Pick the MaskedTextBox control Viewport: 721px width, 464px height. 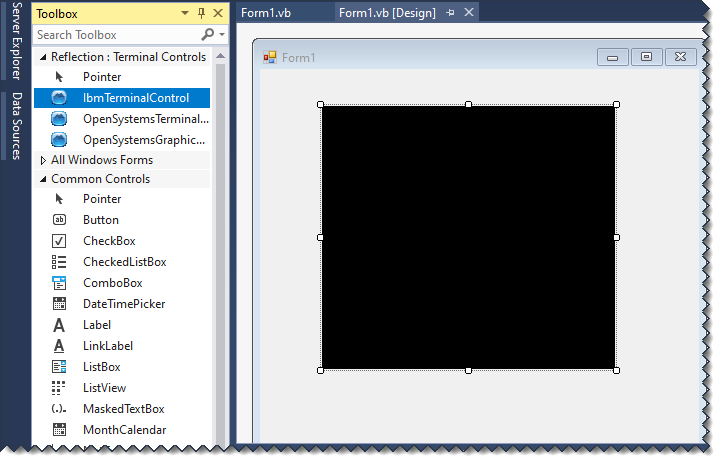tap(122, 409)
